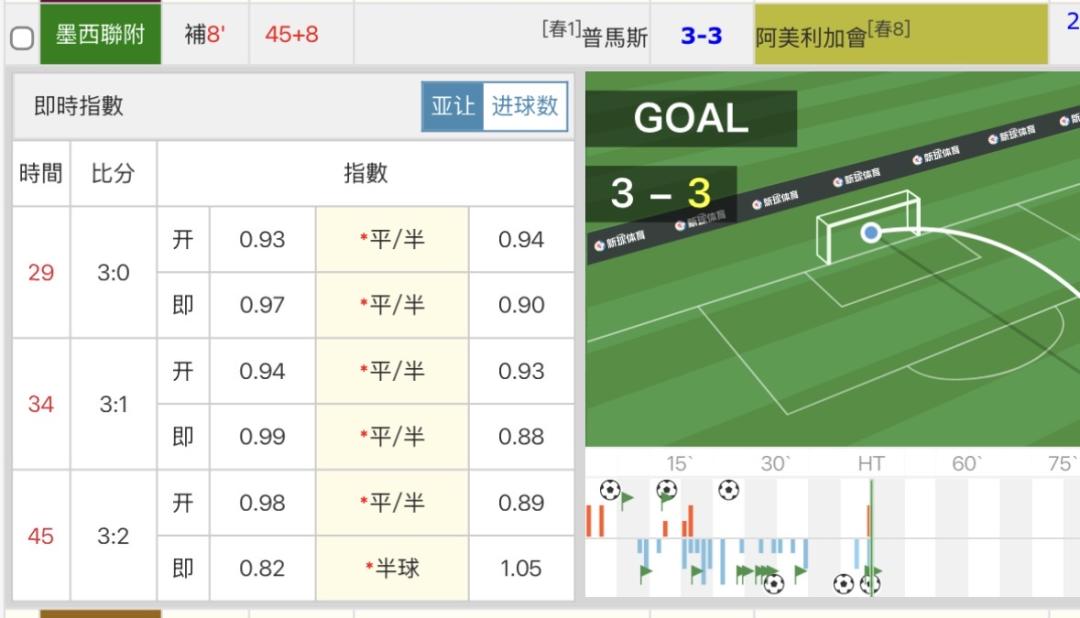The width and height of the screenshot is (1080, 618).
Task: Open the 墨西聯附 league label
Action: [x=101, y=34]
